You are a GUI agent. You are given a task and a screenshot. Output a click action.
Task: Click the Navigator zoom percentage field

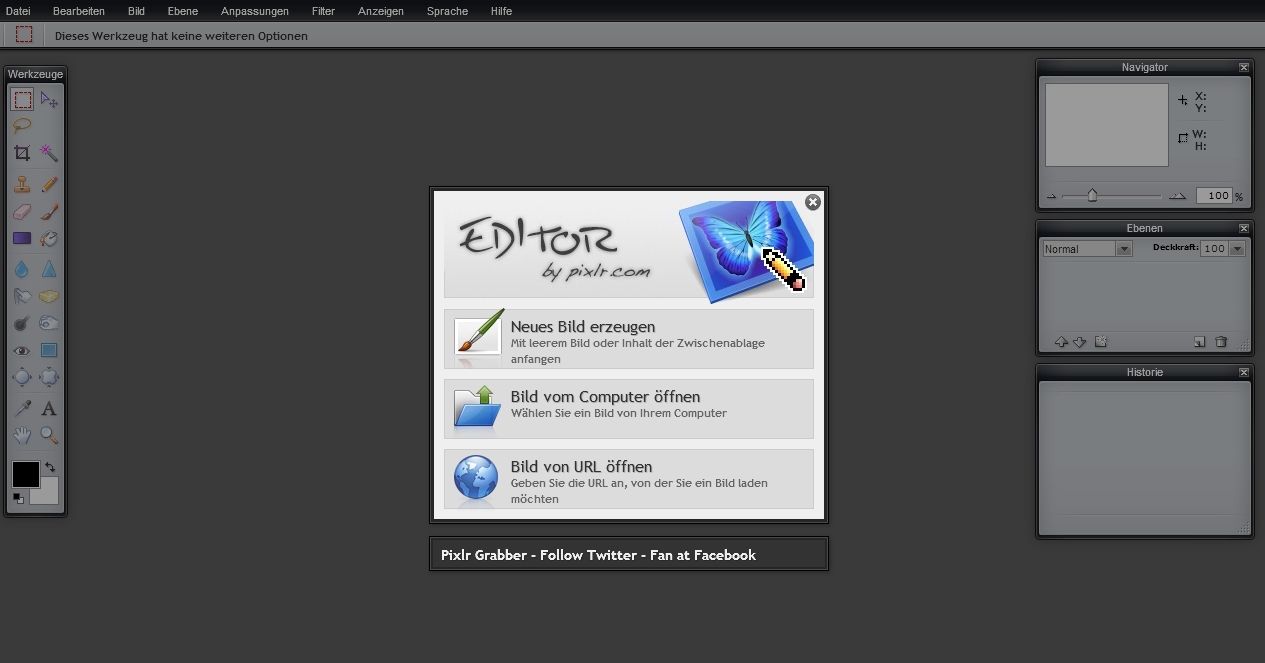1214,196
